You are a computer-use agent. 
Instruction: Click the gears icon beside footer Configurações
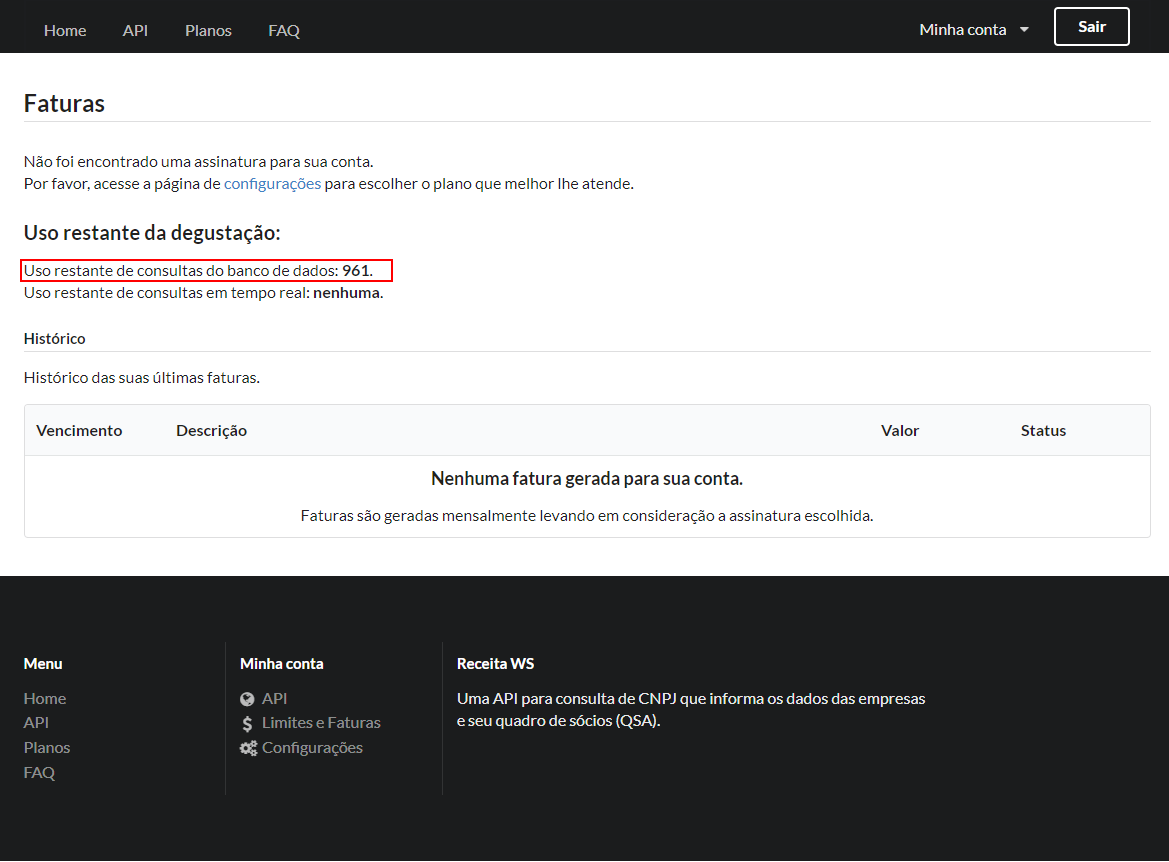pyautogui.click(x=249, y=748)
